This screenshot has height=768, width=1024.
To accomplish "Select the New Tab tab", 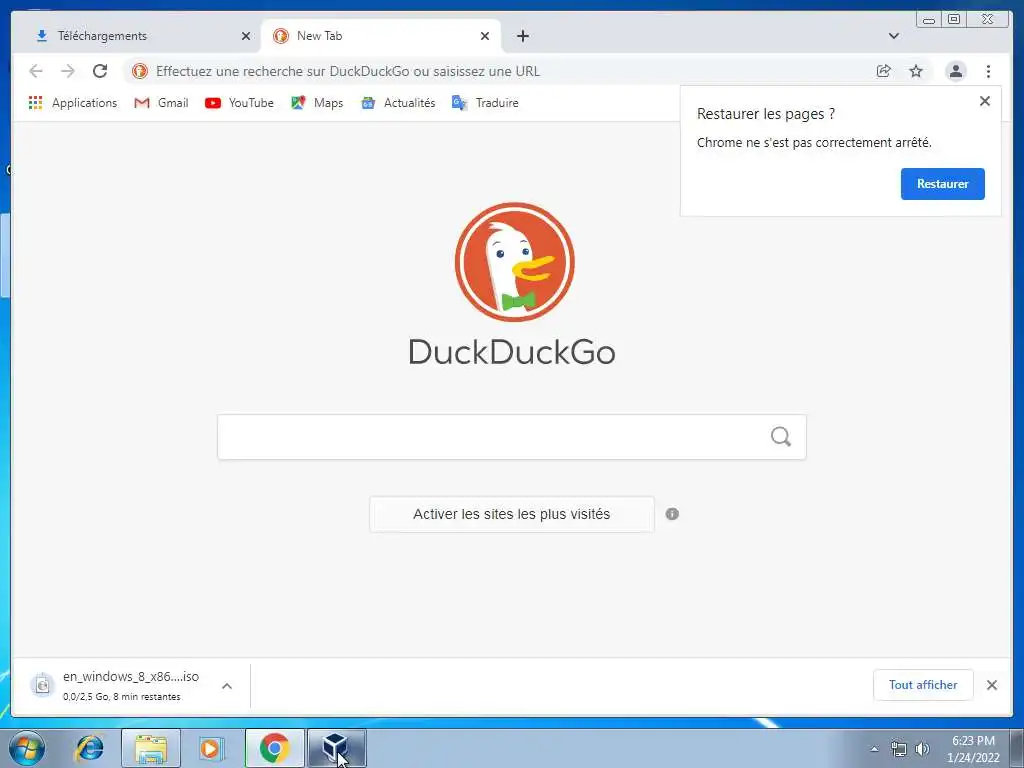I will 381,36.
